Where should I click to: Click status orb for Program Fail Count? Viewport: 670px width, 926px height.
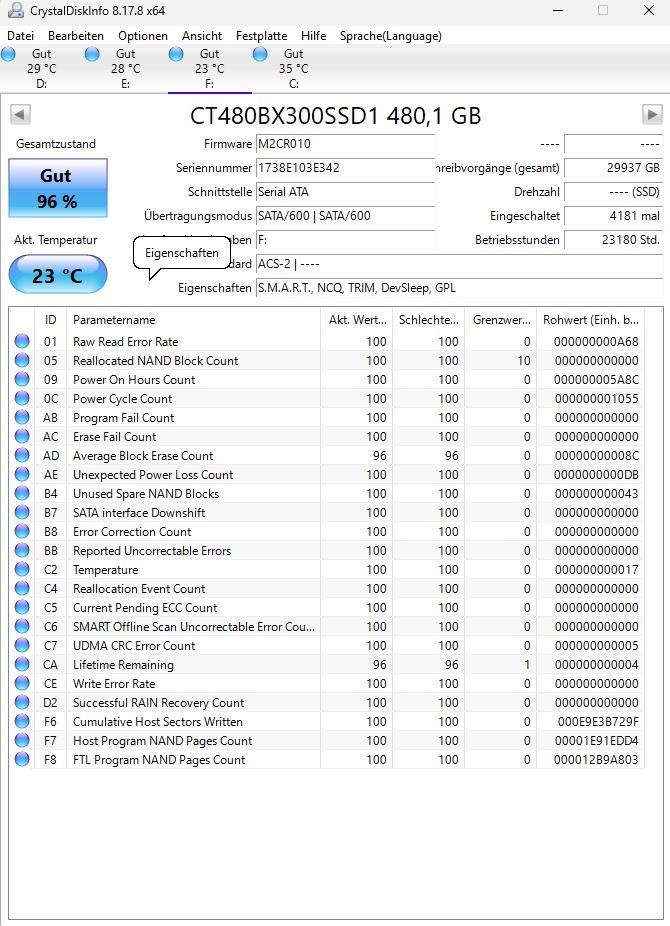[22, 418]
